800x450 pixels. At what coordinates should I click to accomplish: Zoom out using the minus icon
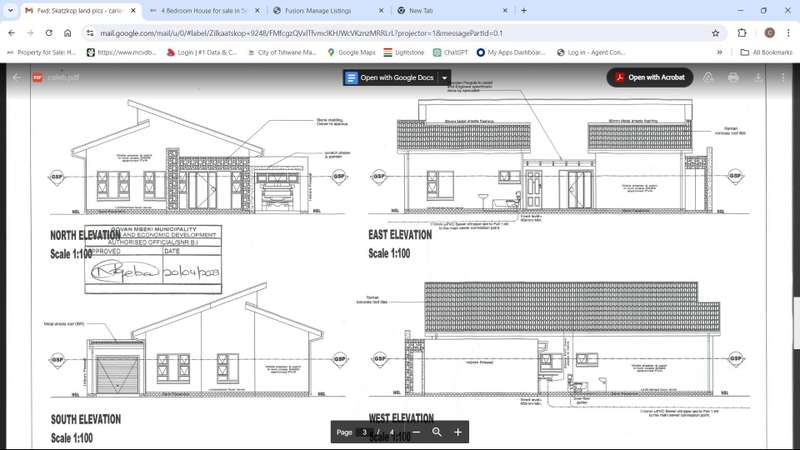pyautogui.click(x=416, y=432)
